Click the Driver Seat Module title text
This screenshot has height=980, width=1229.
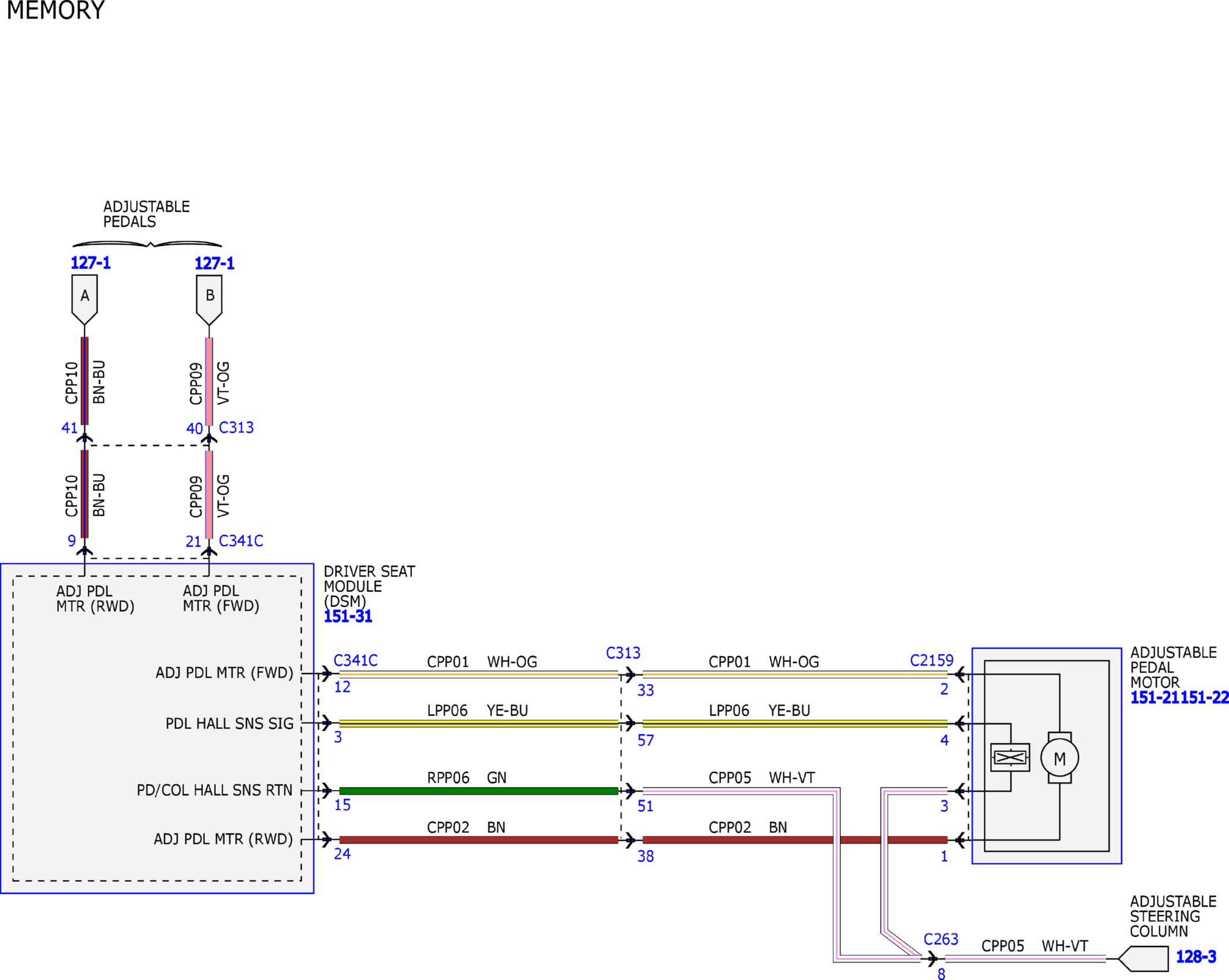tap(369, 586)
